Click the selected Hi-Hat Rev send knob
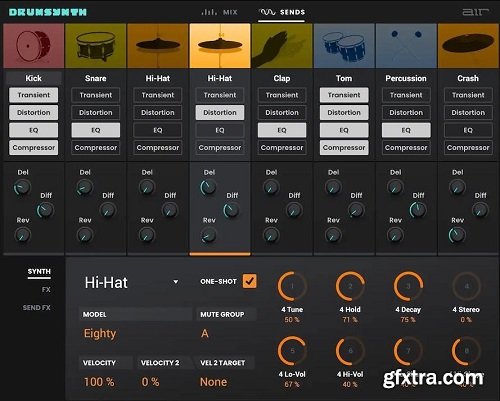The width and height of the screenshot is (500, 401). (209, 235)
